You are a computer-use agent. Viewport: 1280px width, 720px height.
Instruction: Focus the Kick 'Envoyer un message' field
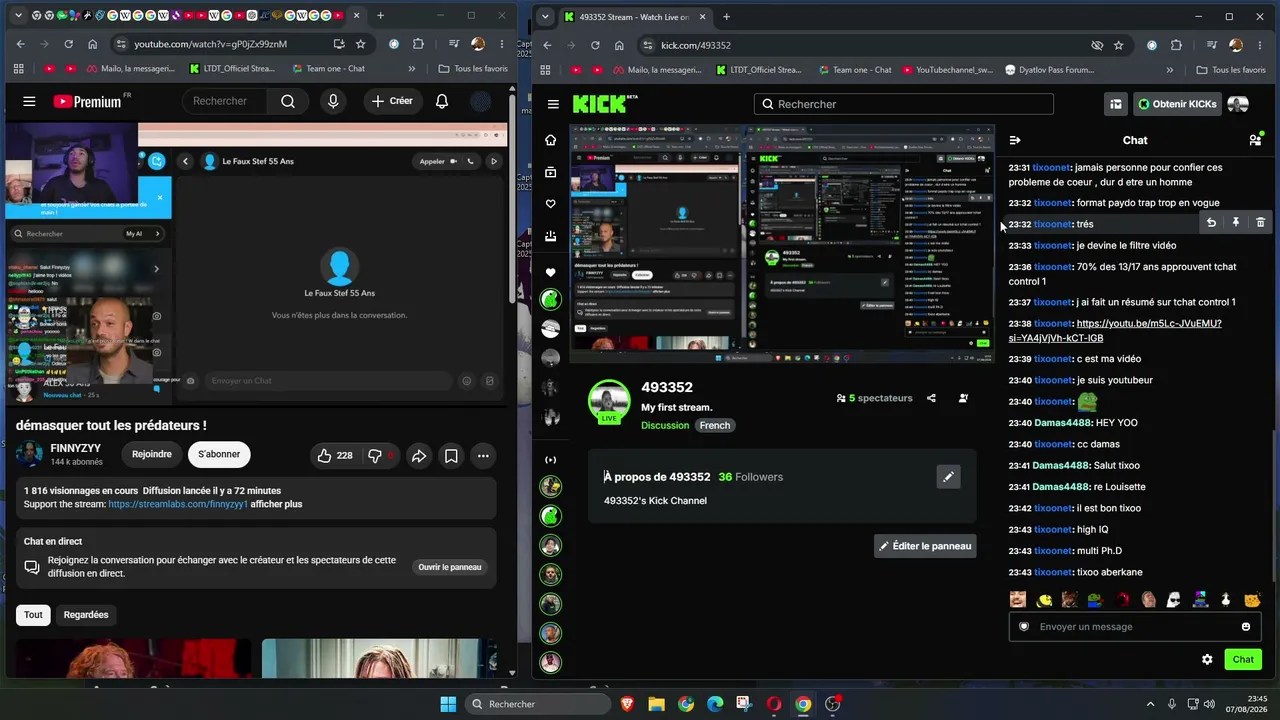coord(1134,627)
